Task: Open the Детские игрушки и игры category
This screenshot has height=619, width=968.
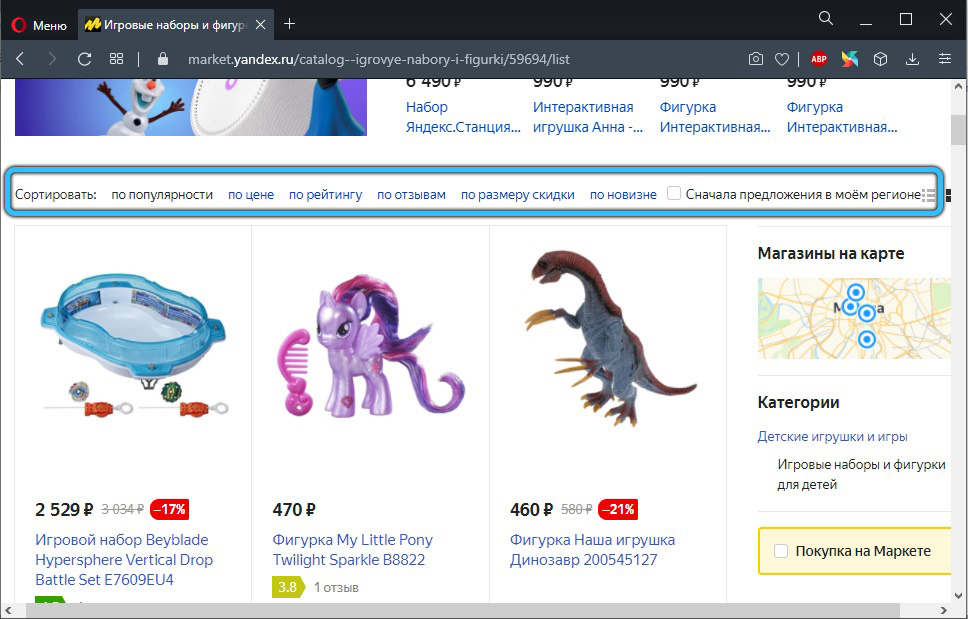Action: pyautogui.click(x=832, y=436)
